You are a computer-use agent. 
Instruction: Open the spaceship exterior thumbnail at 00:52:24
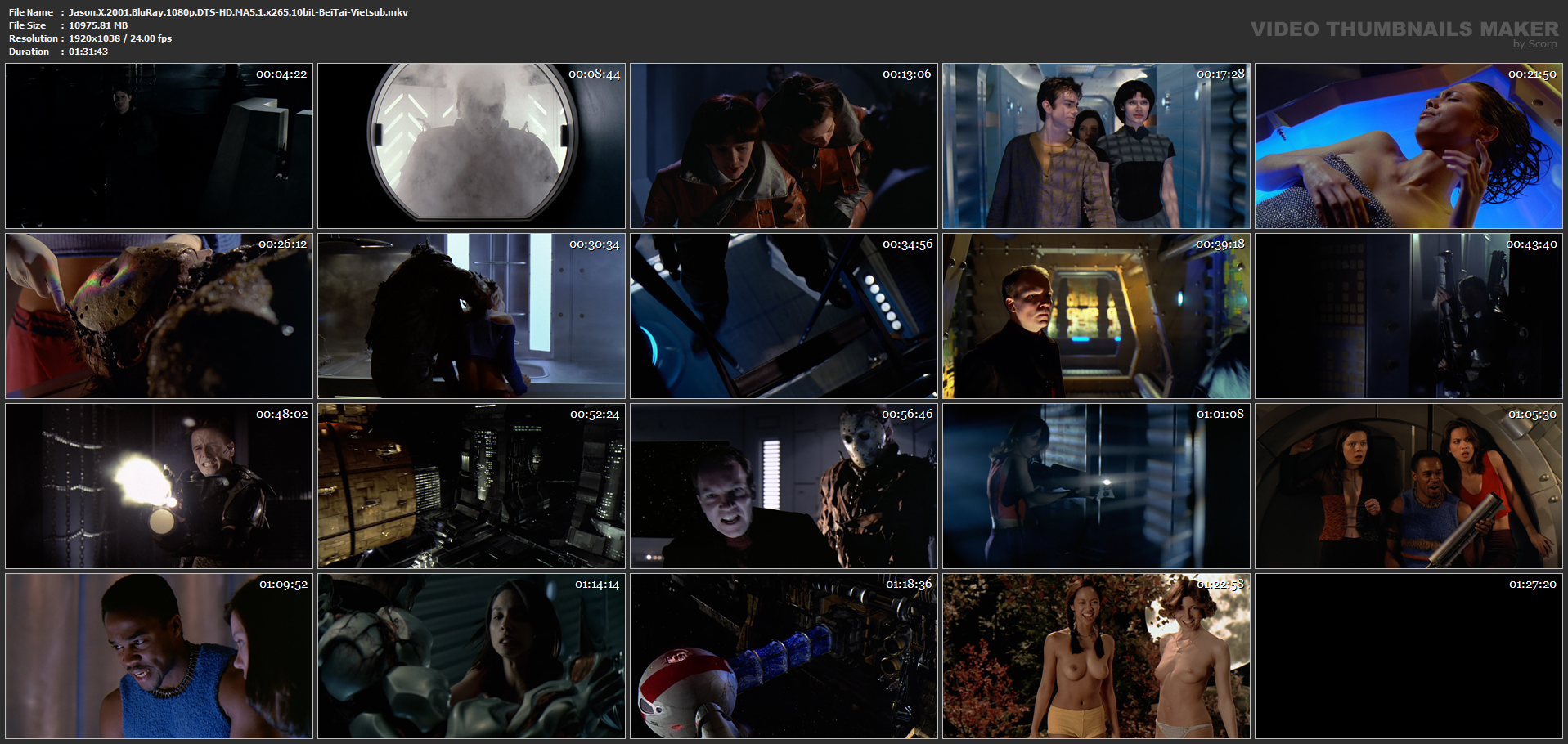pyautogui.click(x=471, y=486)
